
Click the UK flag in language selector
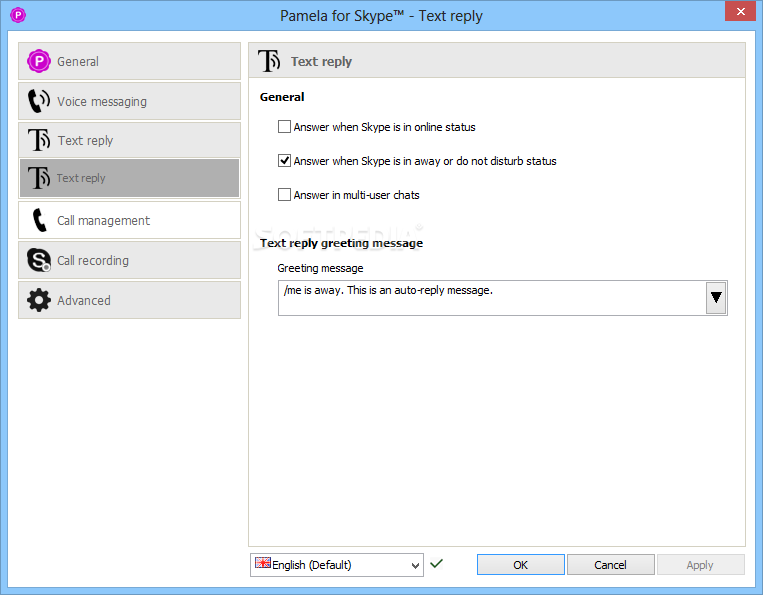[x=263, y=563]
